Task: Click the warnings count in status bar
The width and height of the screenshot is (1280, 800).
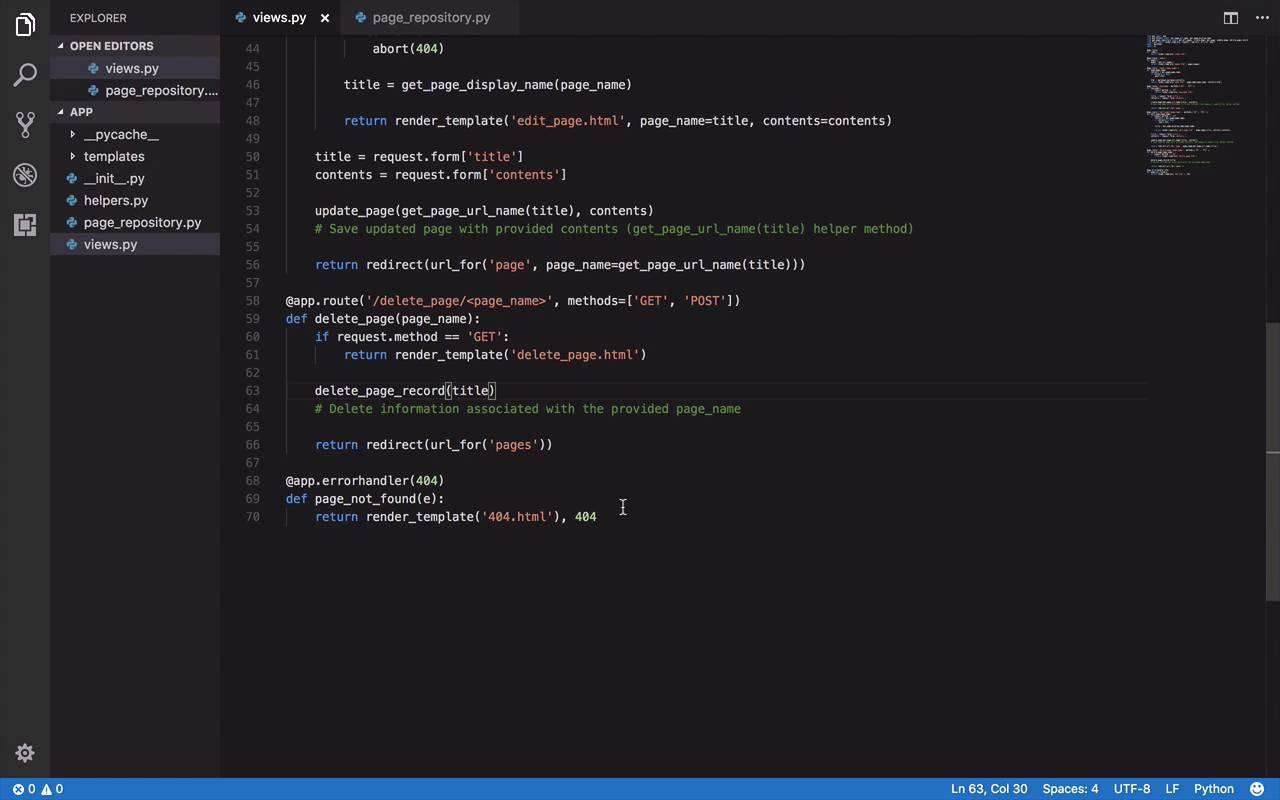Action: point(52,789)
